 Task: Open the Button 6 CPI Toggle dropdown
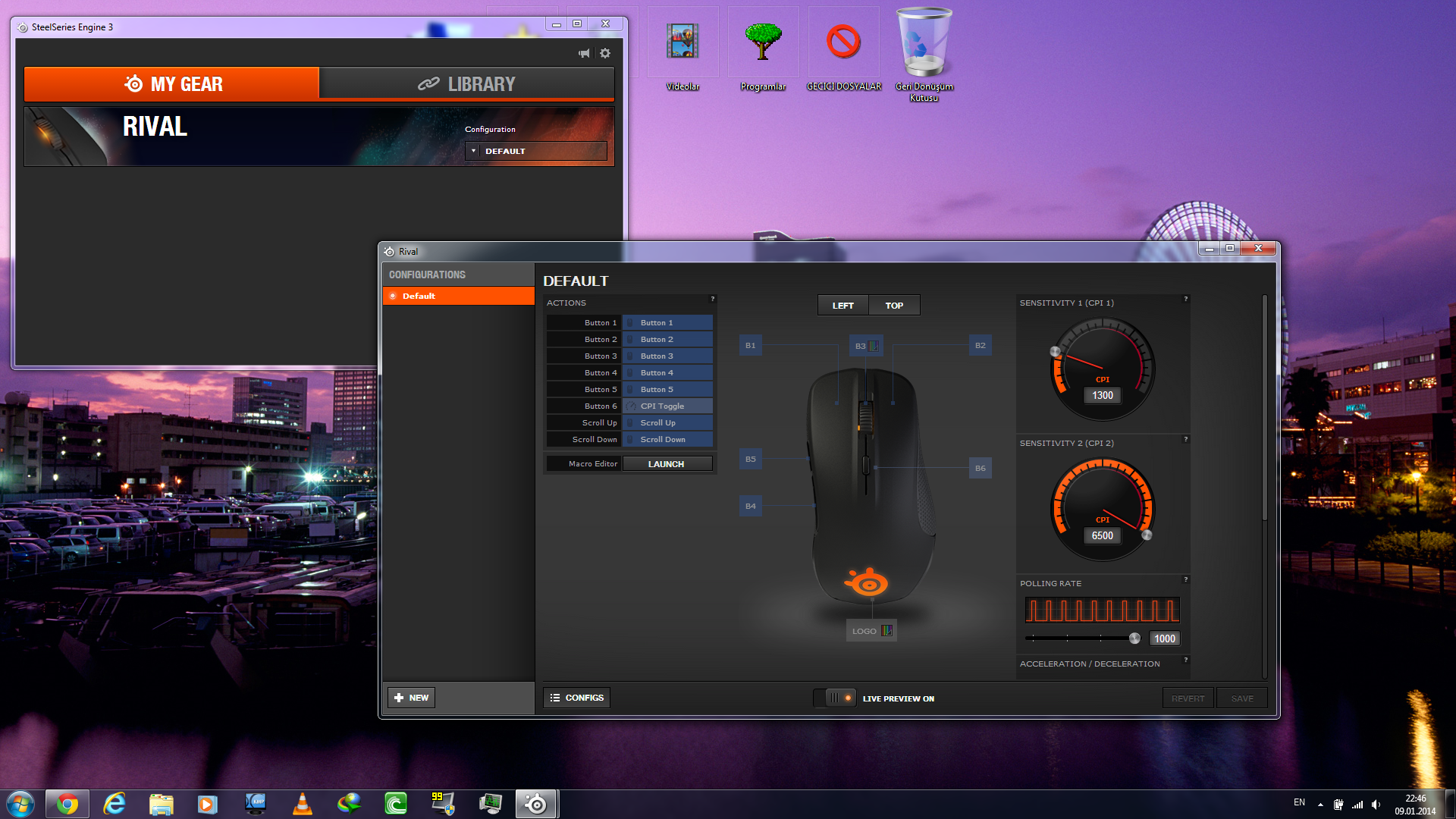(x=667, y=406)
